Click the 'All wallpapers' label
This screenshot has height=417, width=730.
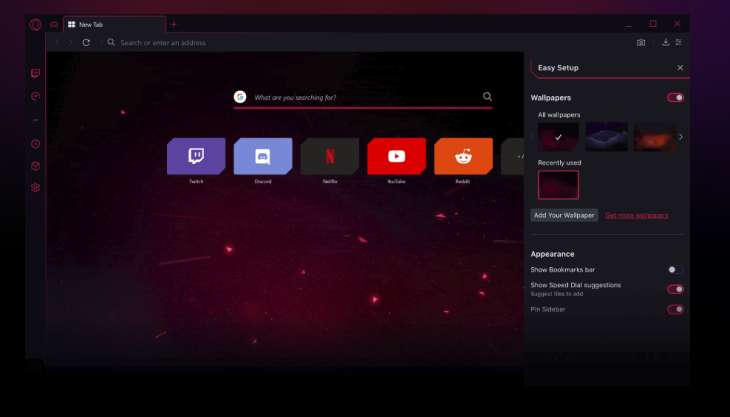[x=559, y=115]
